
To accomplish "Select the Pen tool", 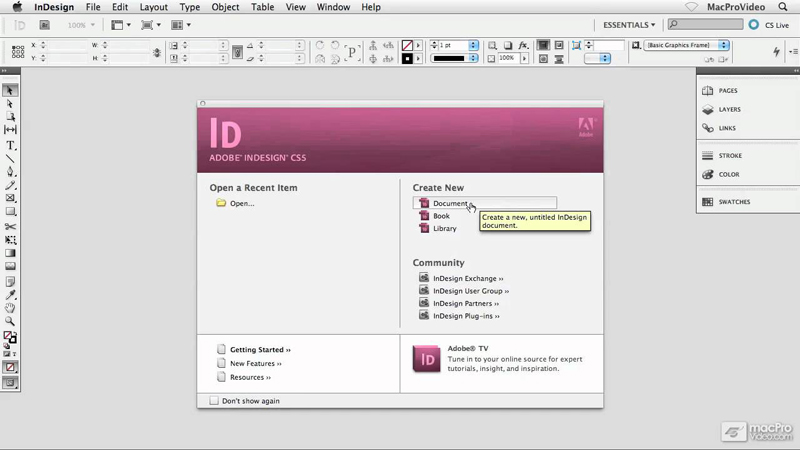I will pos(10,172).
